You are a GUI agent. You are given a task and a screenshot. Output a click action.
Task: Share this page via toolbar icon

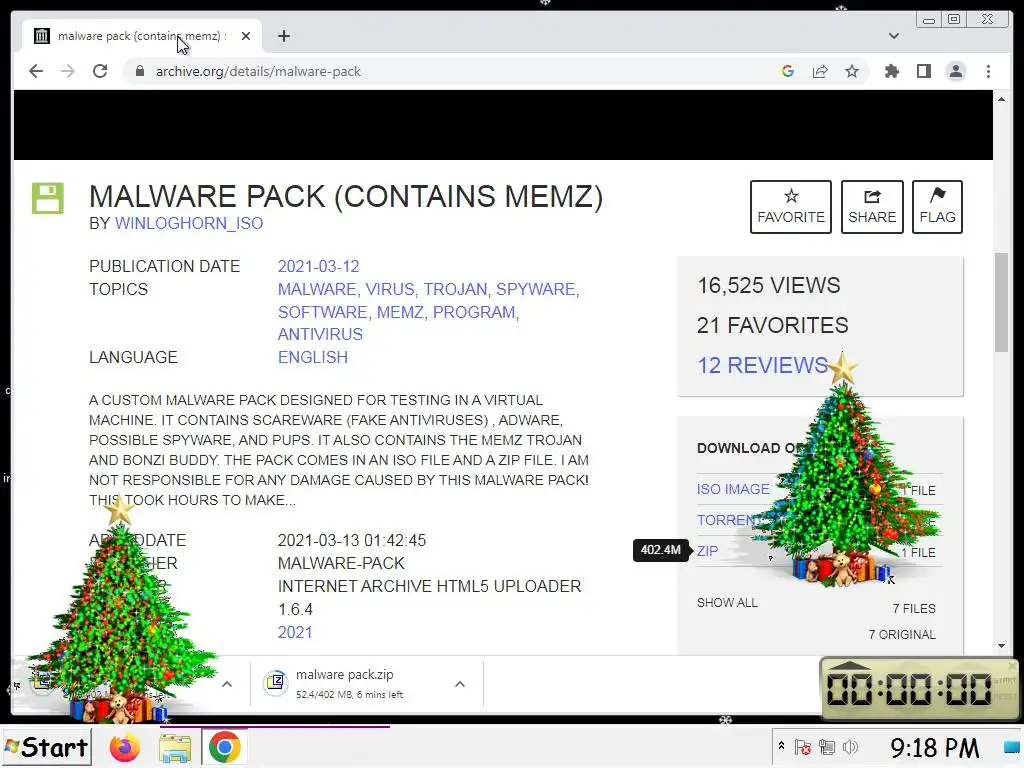point(820,71)
